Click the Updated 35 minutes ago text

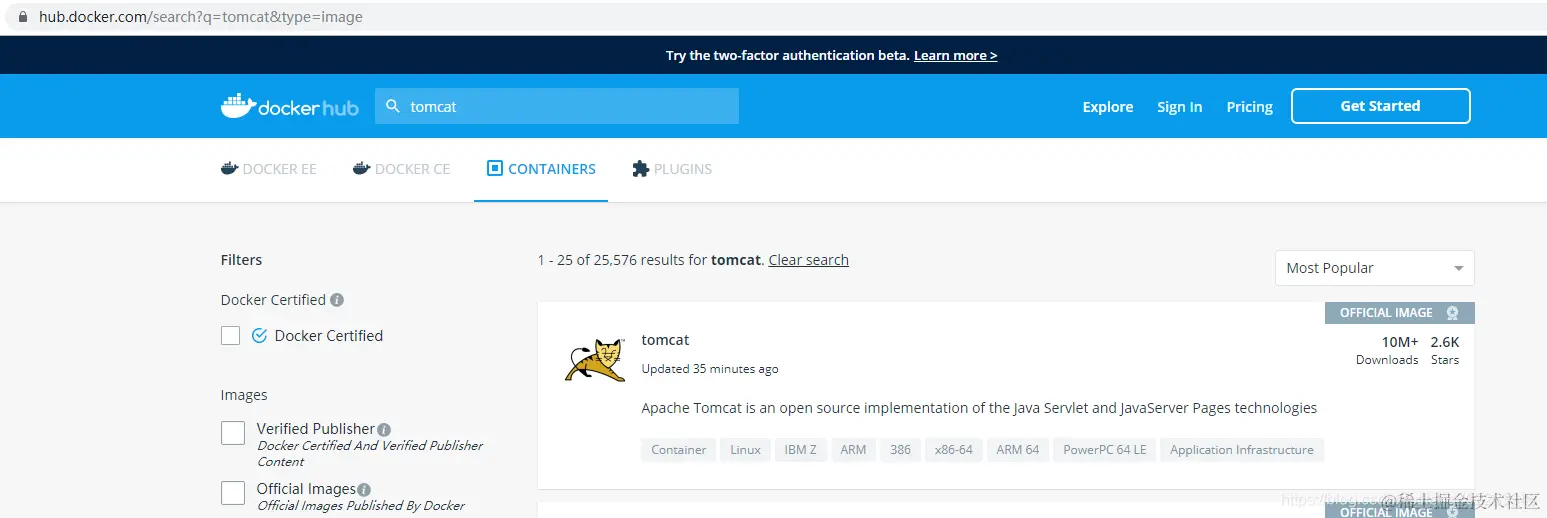710,369
